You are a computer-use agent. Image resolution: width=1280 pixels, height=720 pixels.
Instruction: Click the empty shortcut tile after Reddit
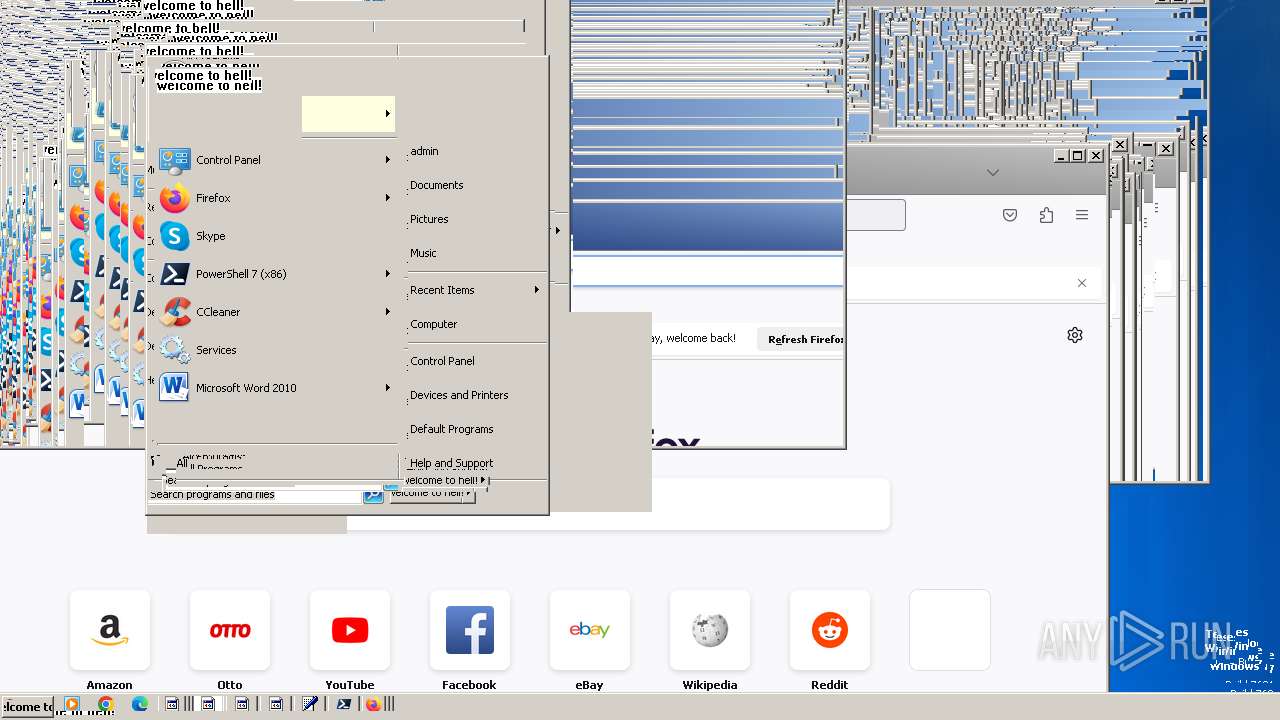pyautogui.click(x=950, y=630)
